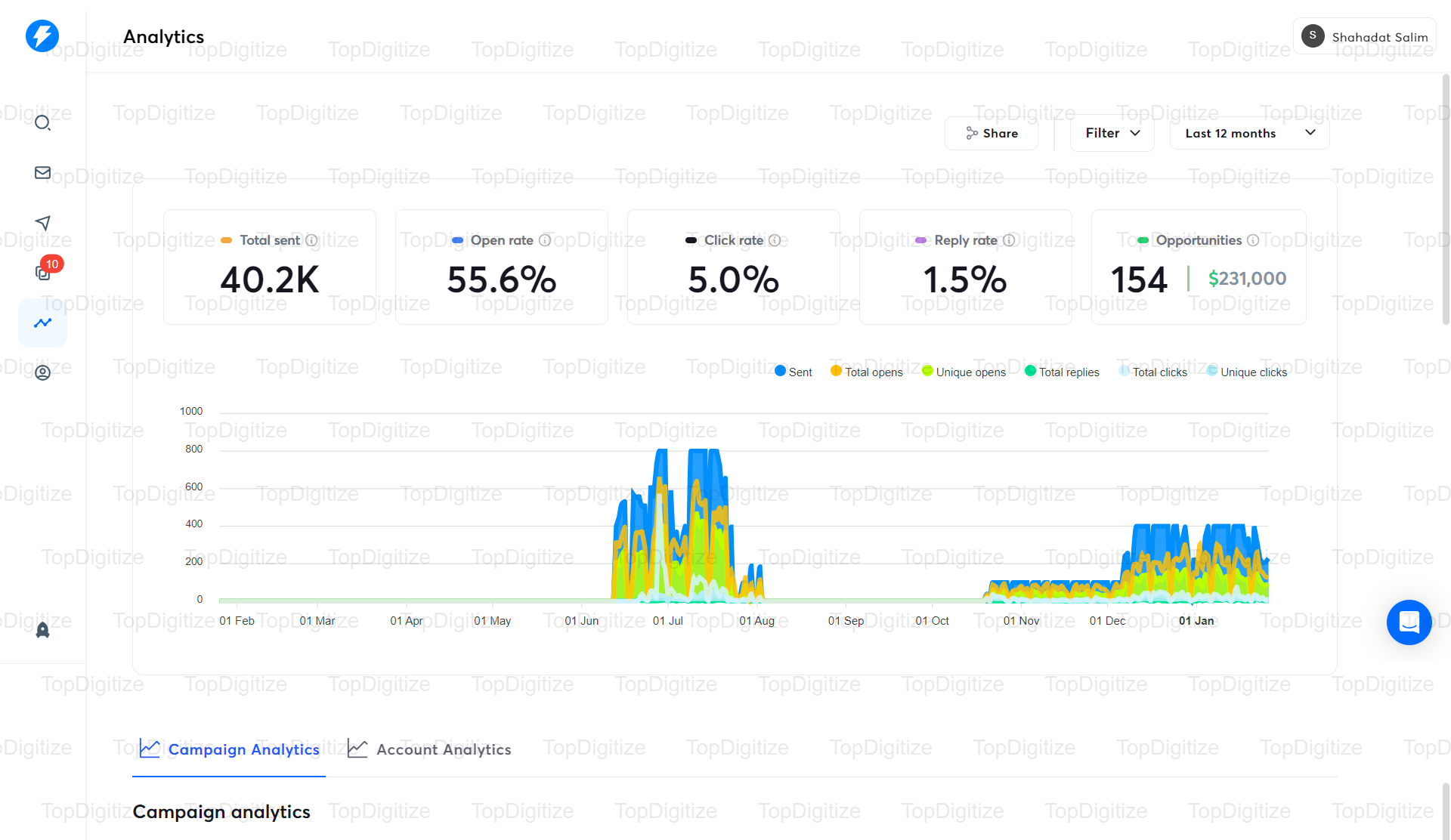
Task: Toggle the Total opens legend series
Action: (x=867, y=372)
